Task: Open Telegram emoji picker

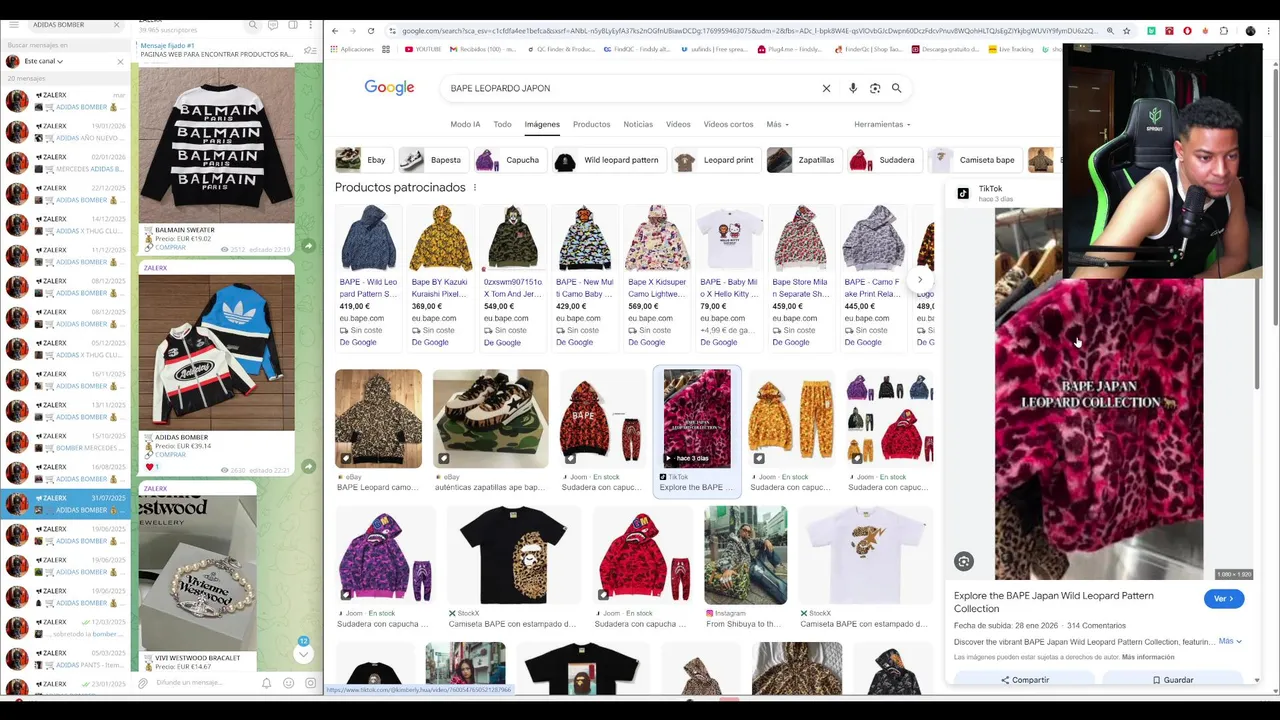Action: tap(288, 683)
